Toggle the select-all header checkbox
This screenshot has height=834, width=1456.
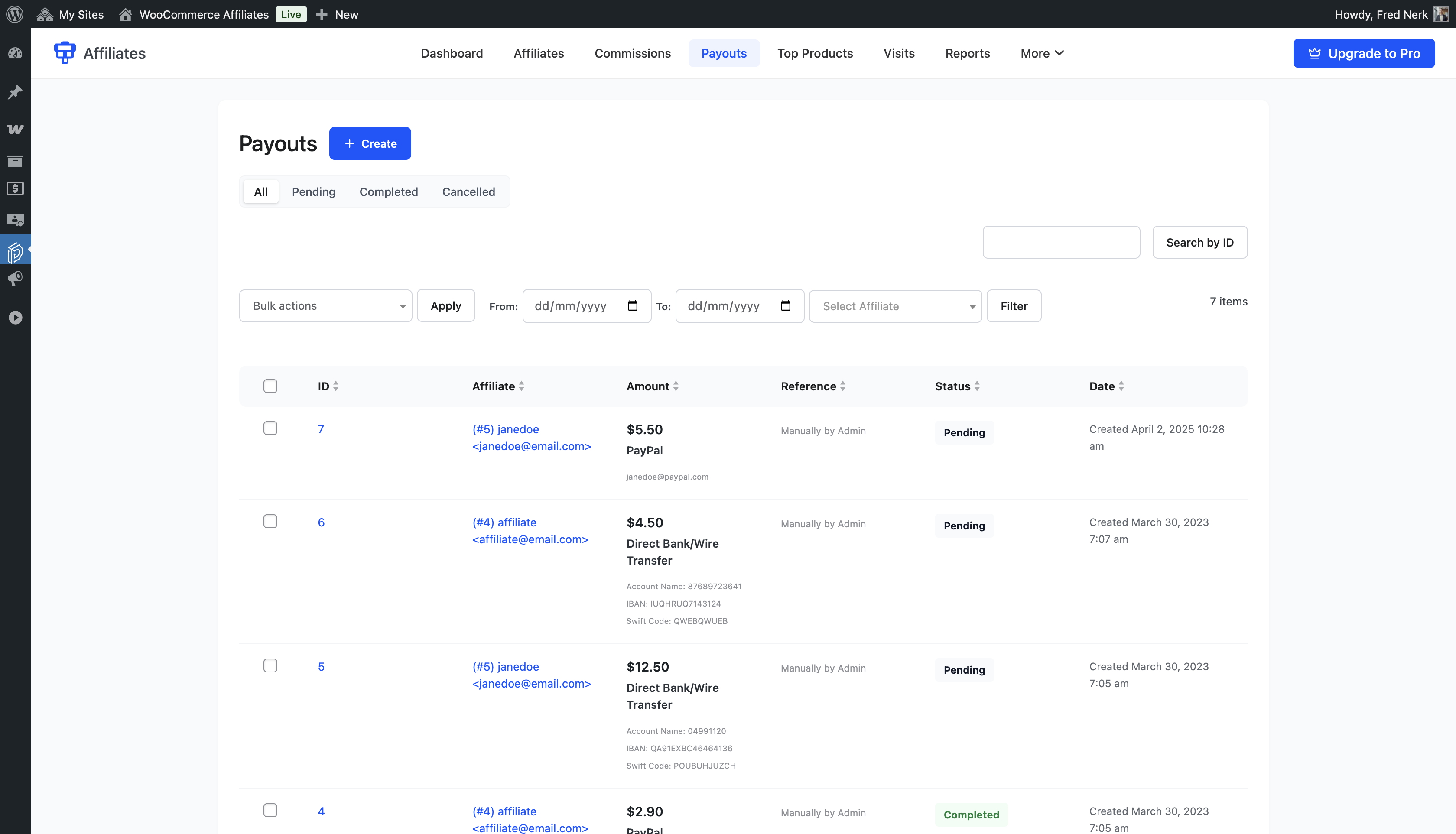(x=270, y=386)
